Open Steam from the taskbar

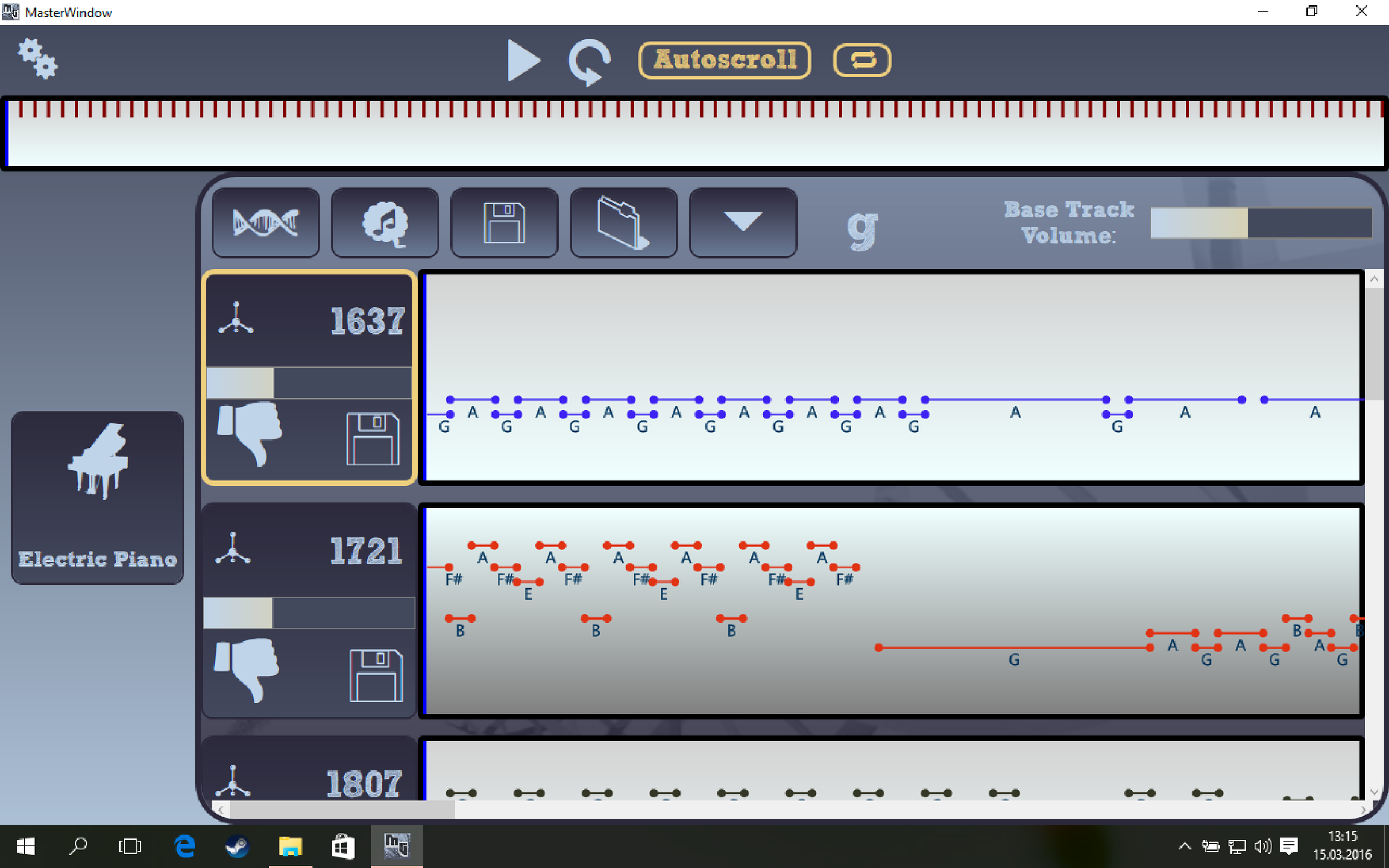point(237,847)
